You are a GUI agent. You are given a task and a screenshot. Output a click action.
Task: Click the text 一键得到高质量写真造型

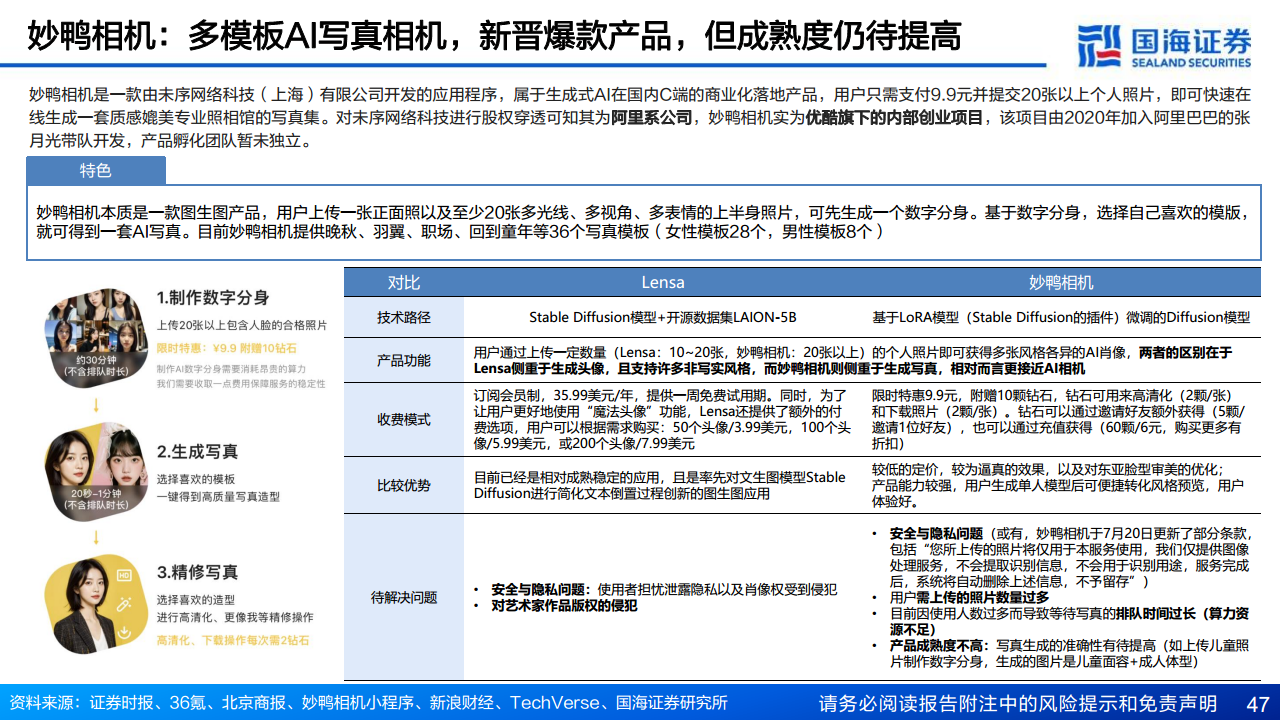pos(218,496)
